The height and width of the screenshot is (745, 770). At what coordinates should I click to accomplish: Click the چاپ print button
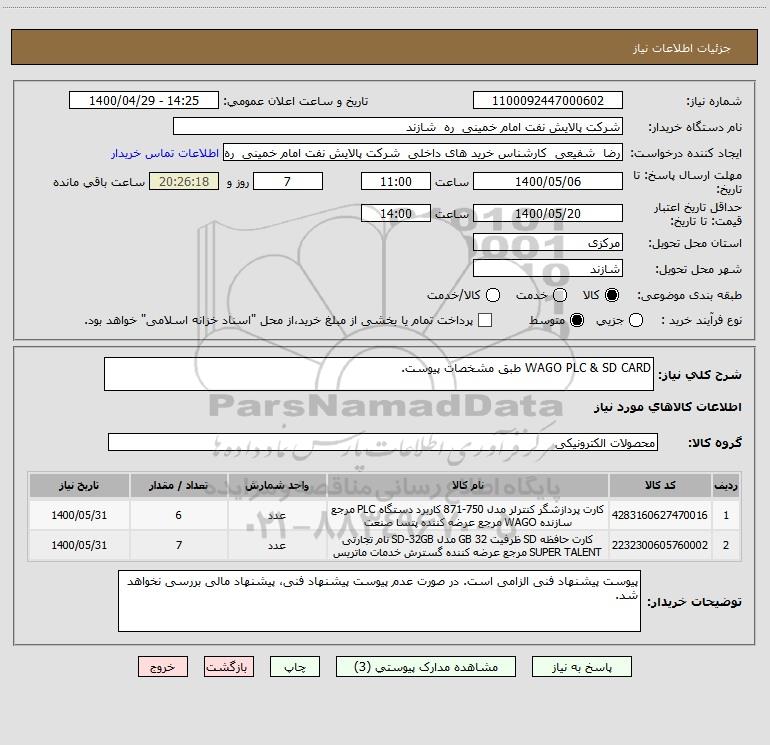click(x=295, y=667)
